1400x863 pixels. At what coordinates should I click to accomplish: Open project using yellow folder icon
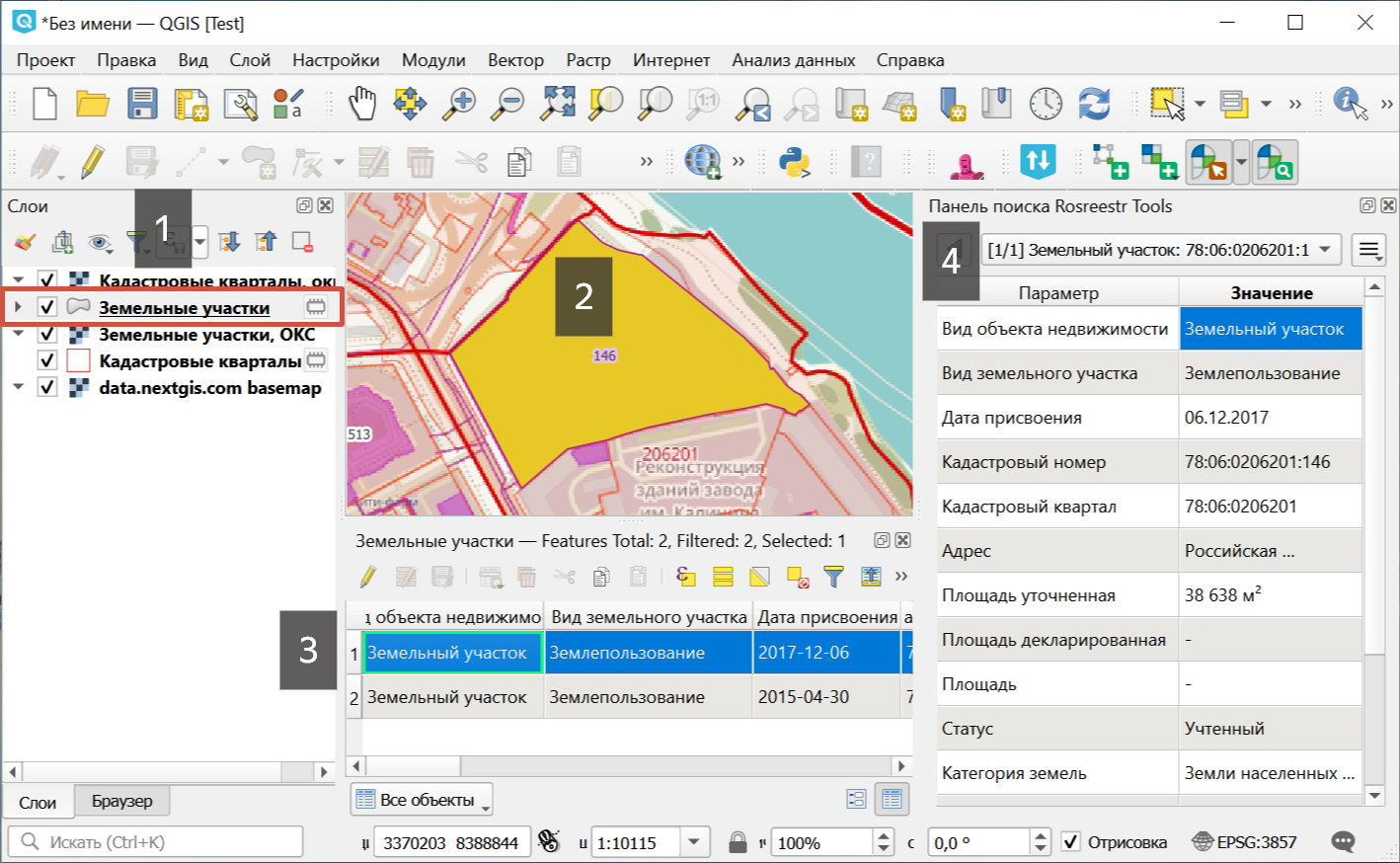point(93,103)
